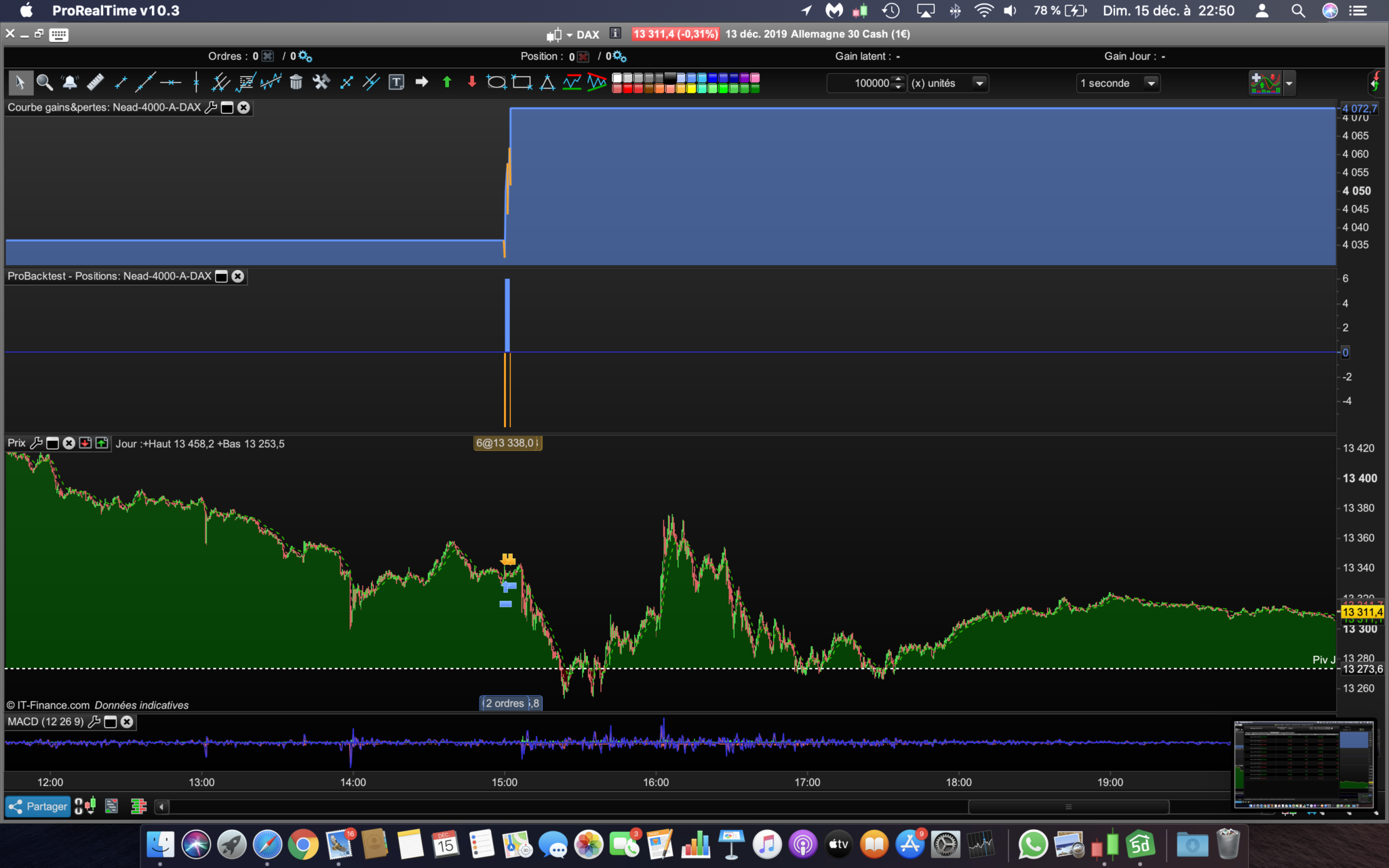This screenshot has width=1389, height=868.
Task: Toggle the keyboard icon in title bar
Action: (59, 35)
